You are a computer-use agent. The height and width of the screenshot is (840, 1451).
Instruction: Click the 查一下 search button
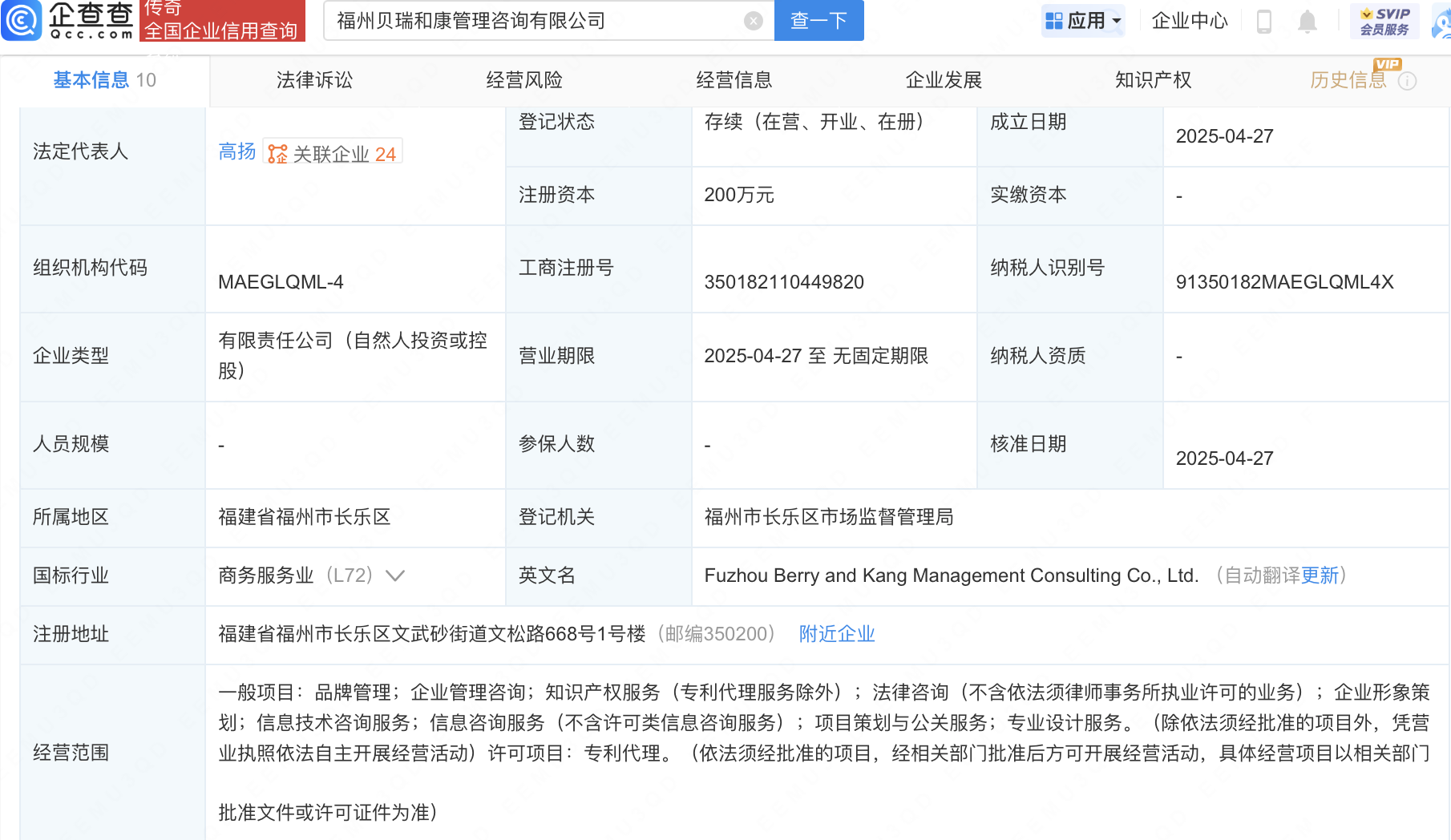pyautogui.click(x=819, y=21)
